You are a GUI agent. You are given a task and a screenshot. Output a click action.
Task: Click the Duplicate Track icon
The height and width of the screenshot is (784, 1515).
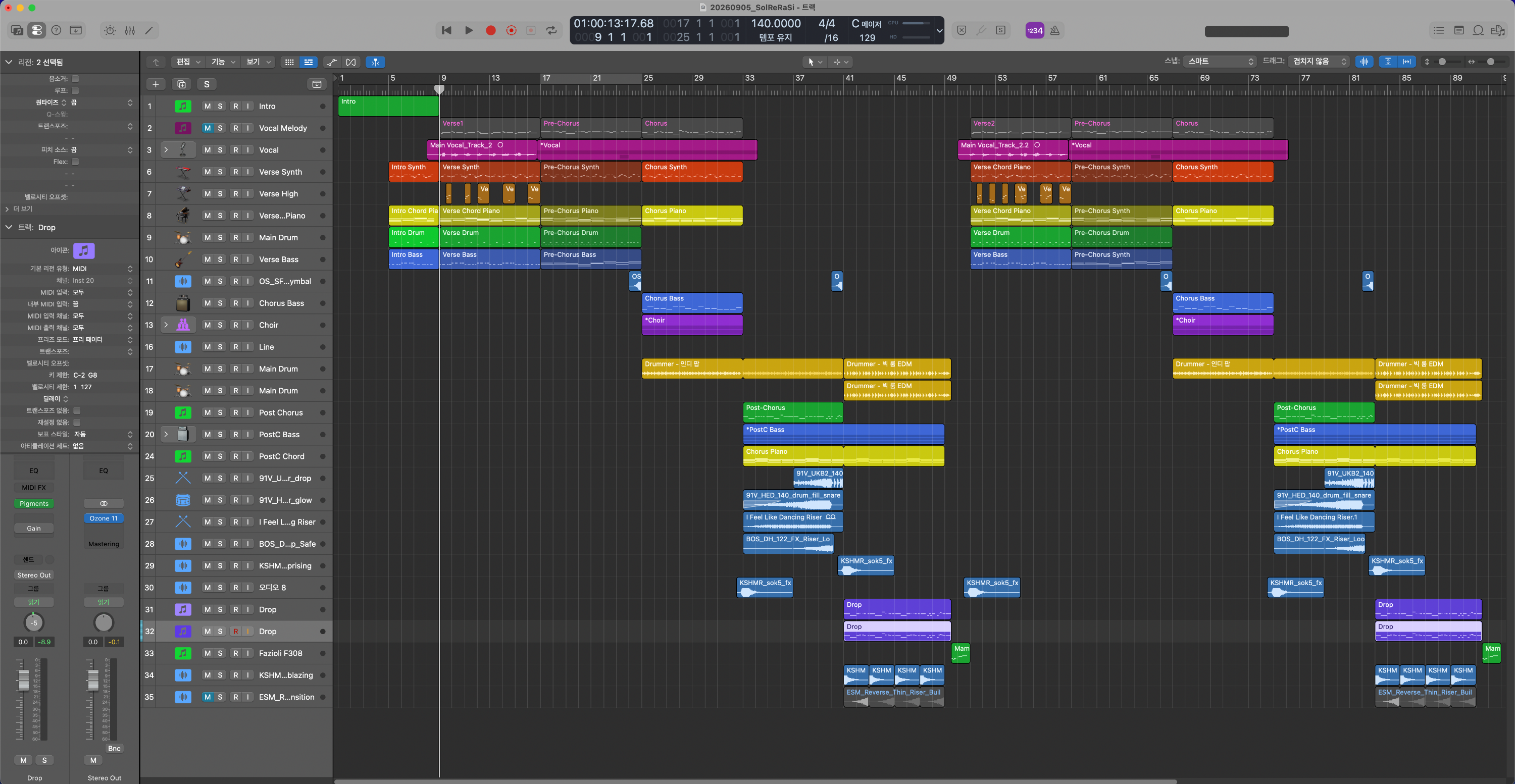pos(182,85)
